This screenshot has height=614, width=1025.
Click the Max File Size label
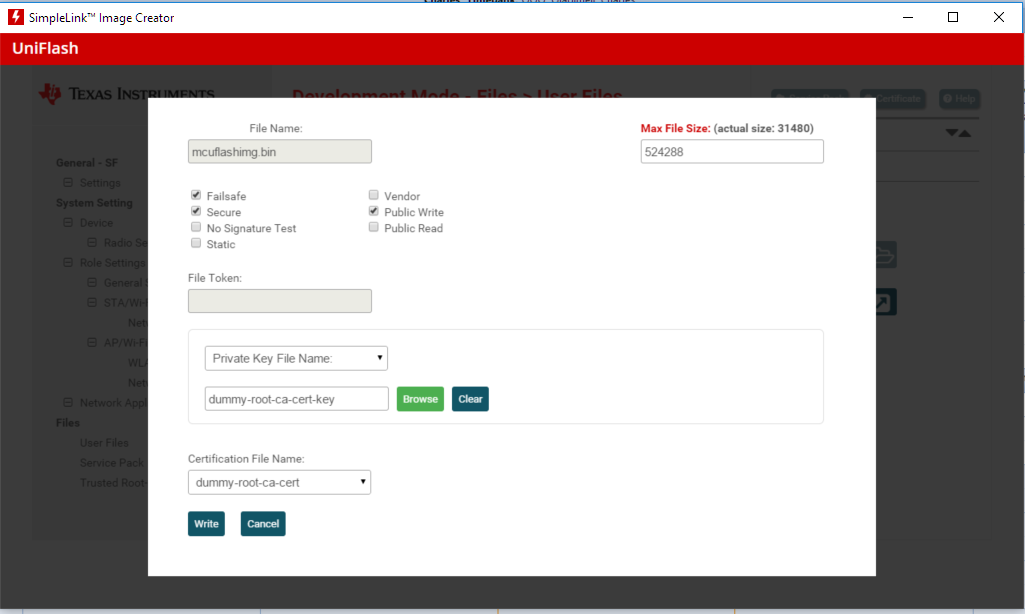point(675,128)
